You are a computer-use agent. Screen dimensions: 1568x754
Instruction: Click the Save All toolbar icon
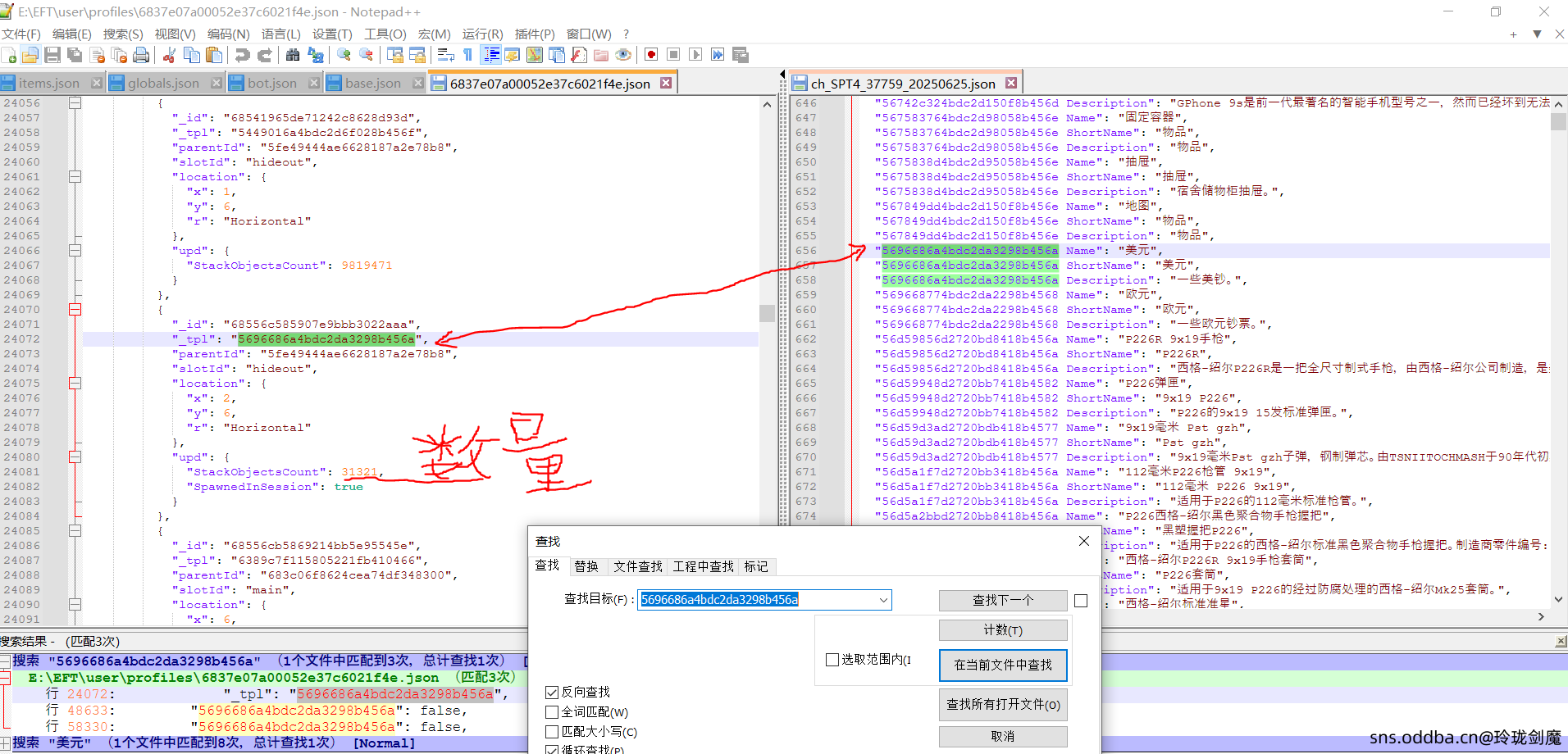pos(75,55)
